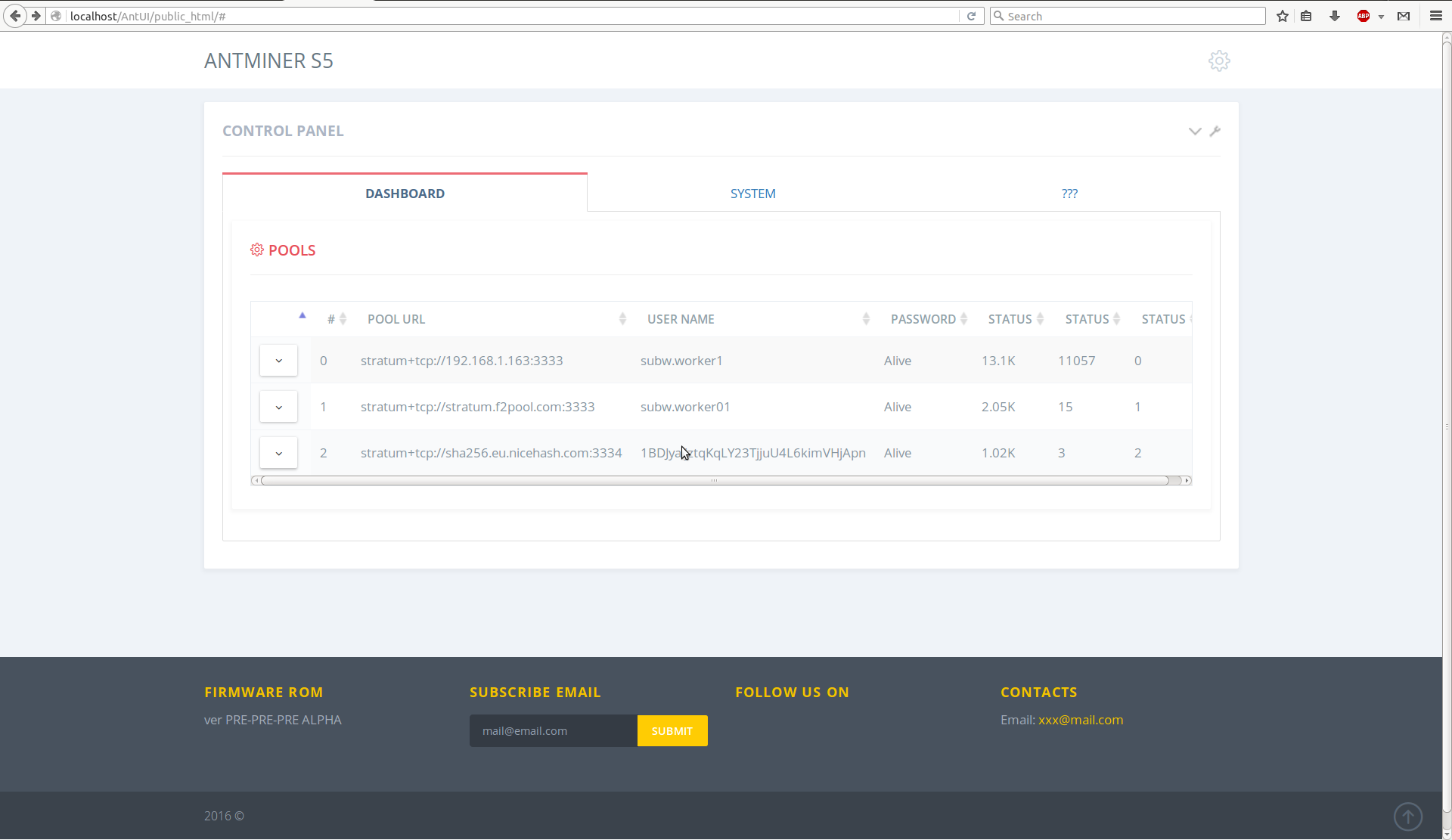
Task: Open the browser downloads arrow icon
Action: [1335, 16]
